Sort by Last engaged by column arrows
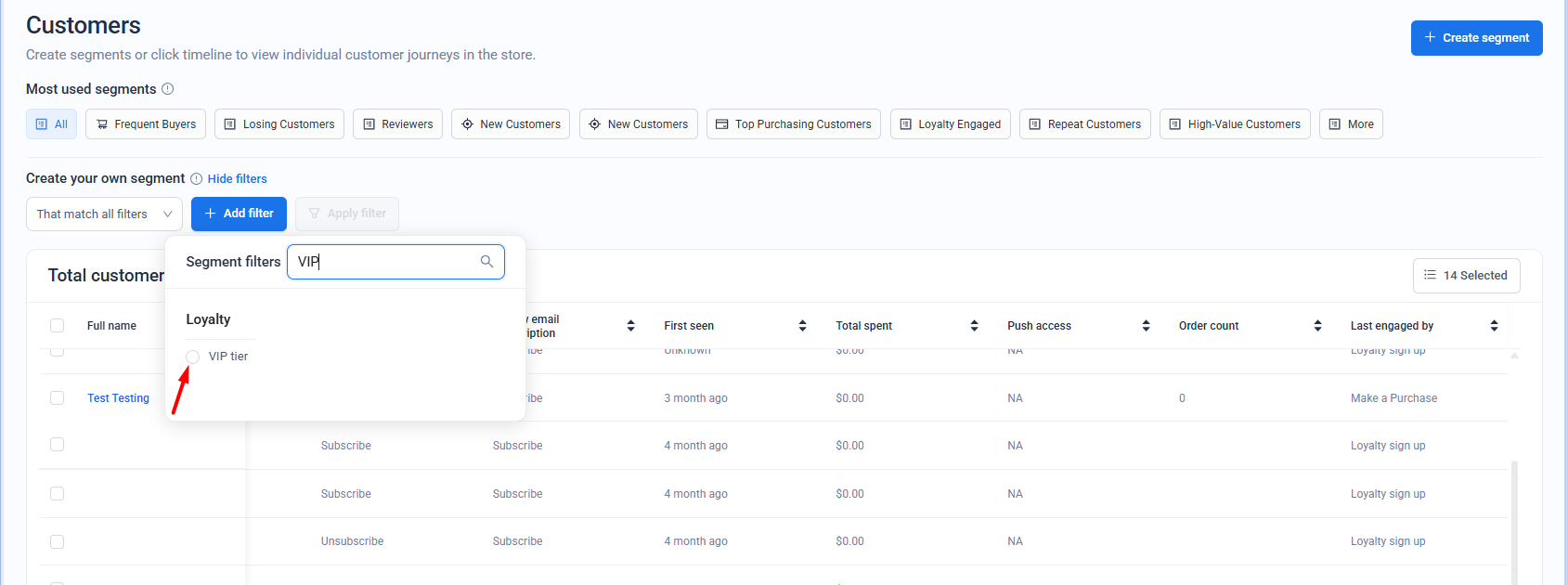The width and height of the screenshot is (1568, 585). [1494, 326]
